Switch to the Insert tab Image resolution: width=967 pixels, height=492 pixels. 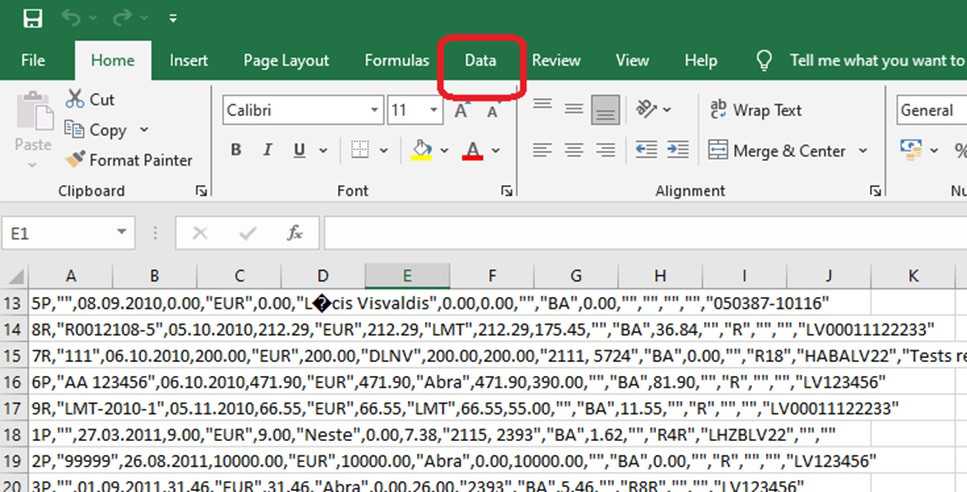(189, 60)
